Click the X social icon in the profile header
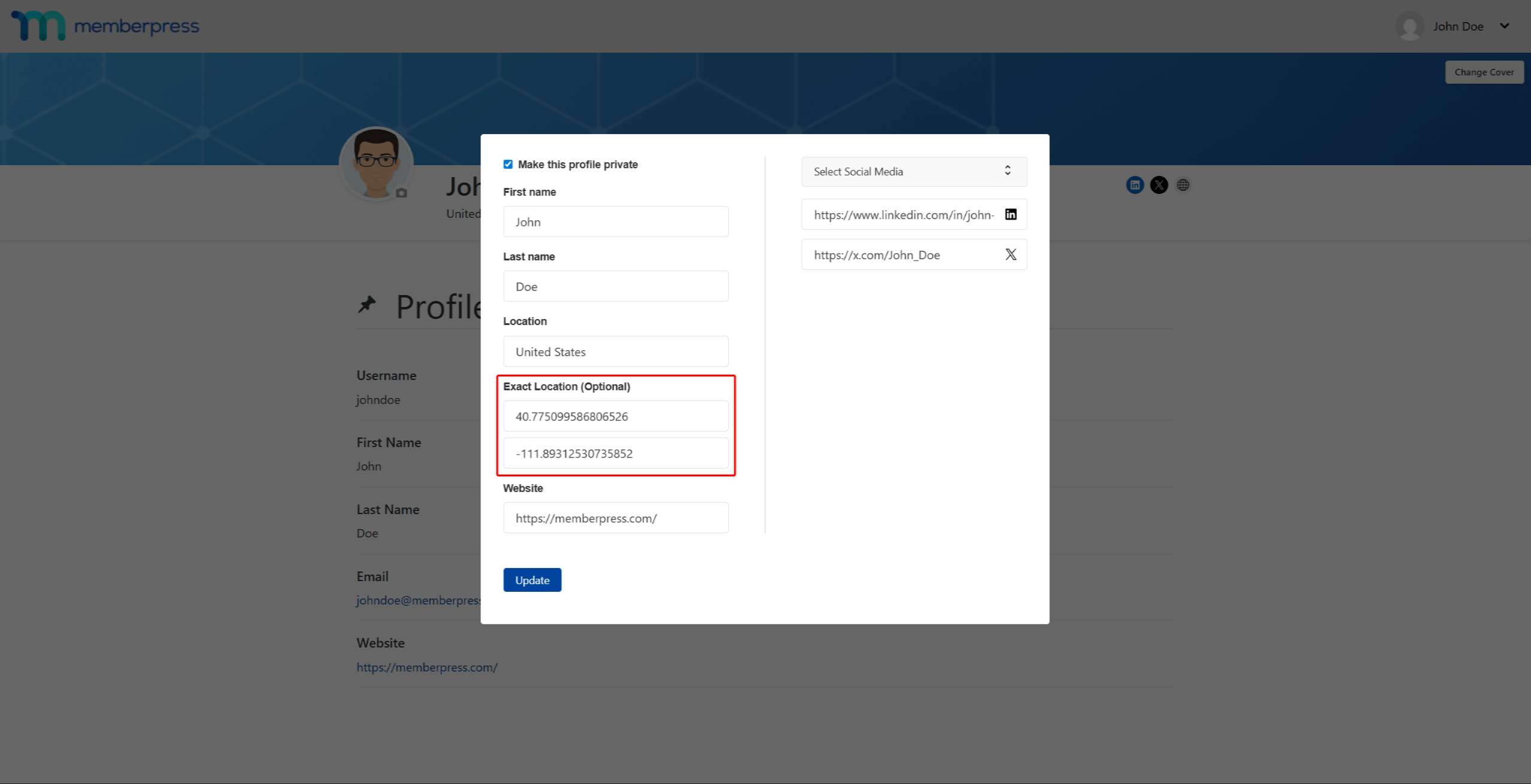The height and width of the screenshot is (784, 1531). [1159, 185]
